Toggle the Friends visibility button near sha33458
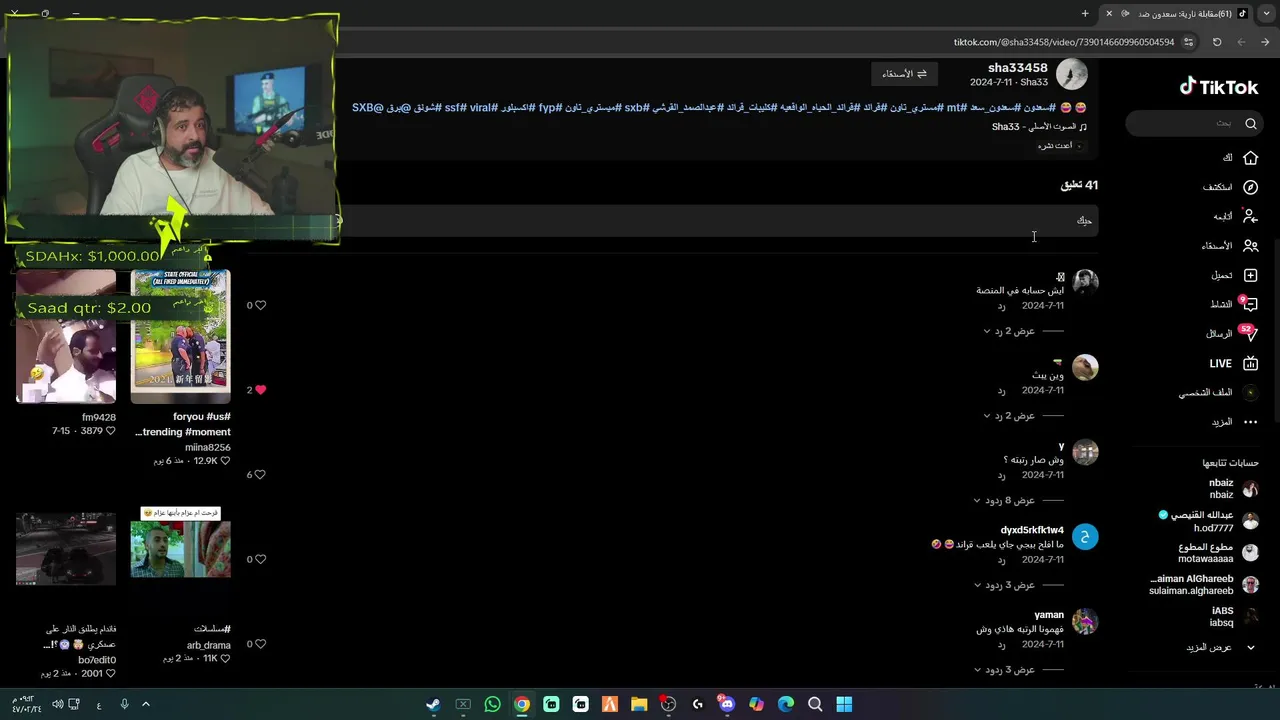 click(904, 74)
